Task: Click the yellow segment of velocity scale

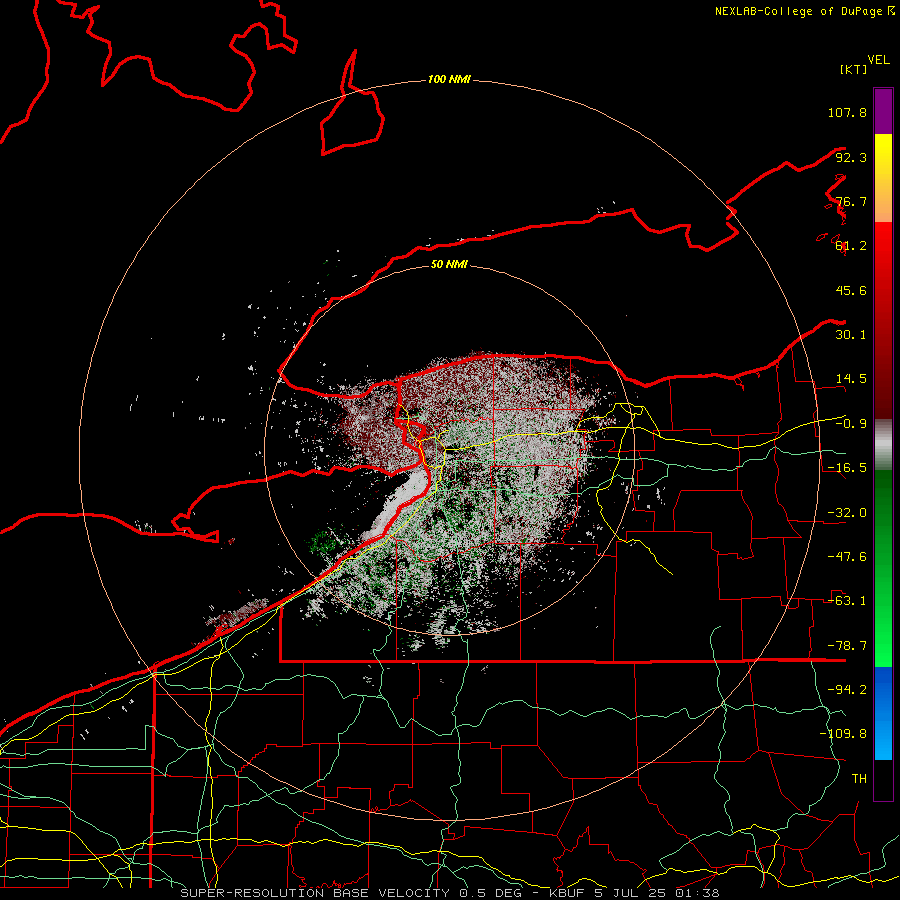Action: point(883,178)
